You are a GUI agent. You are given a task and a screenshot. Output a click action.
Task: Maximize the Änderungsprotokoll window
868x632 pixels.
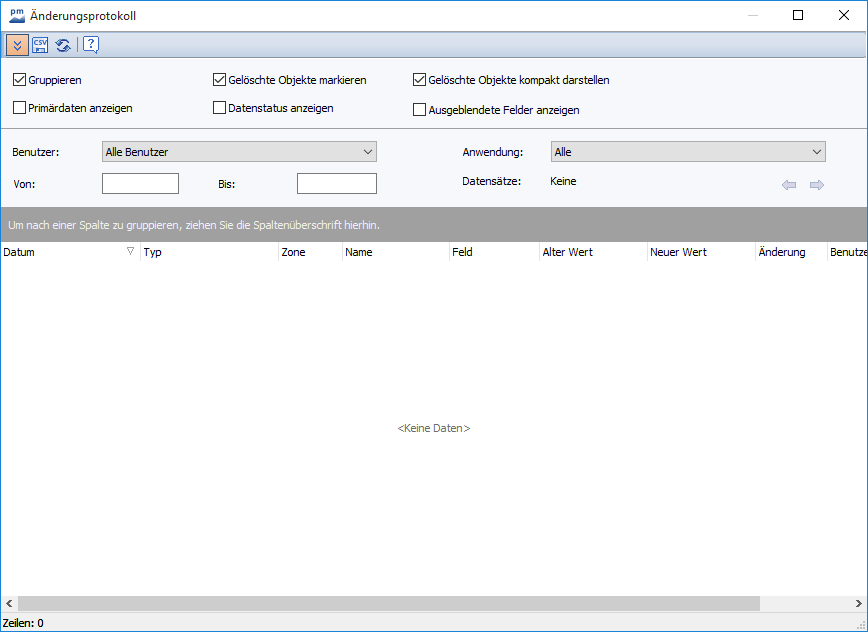(x=798, y=15)
